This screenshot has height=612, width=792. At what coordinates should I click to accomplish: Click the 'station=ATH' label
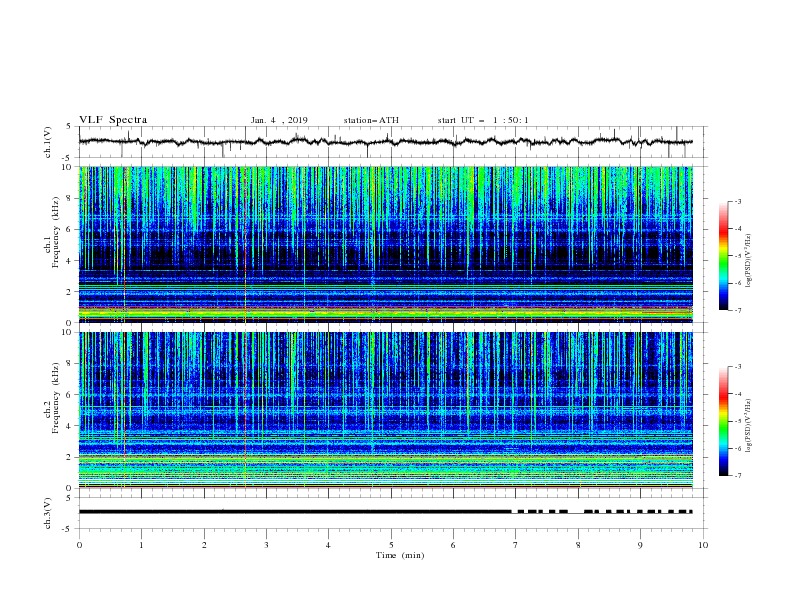(x=371, y=120)
